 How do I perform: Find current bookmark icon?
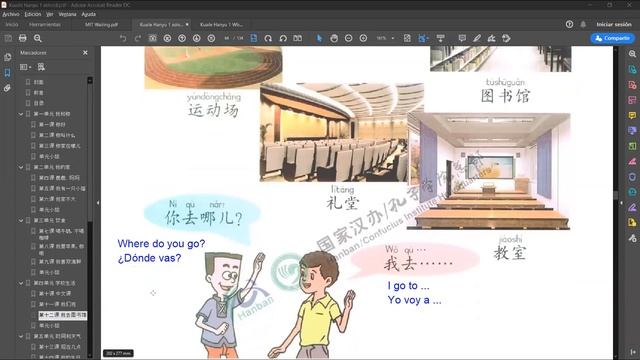[41, 67]
